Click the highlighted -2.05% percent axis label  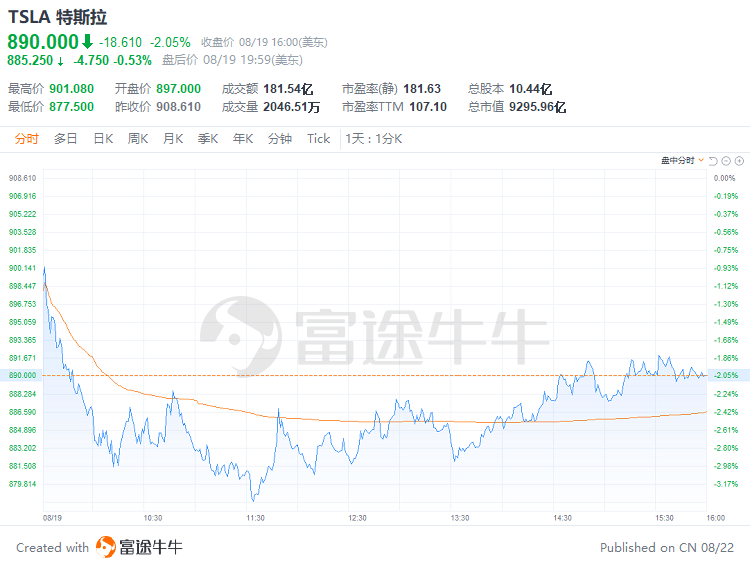[726, 375]
